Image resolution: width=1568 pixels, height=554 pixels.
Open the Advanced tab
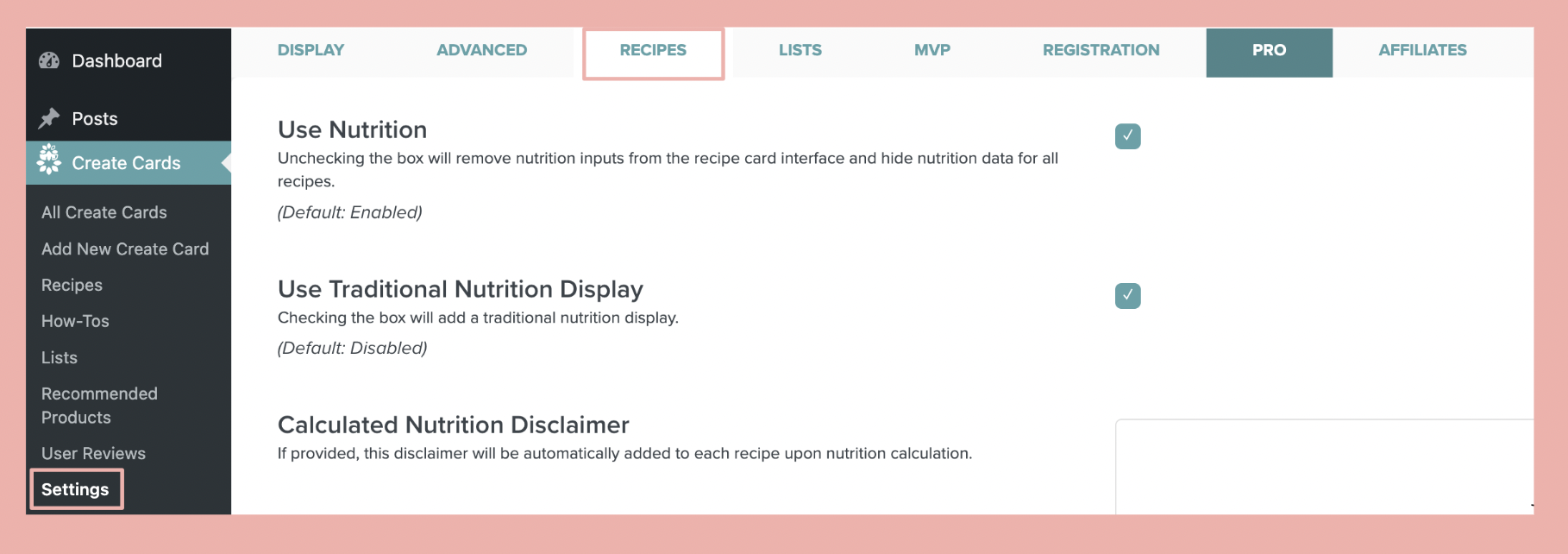[481, 50]
